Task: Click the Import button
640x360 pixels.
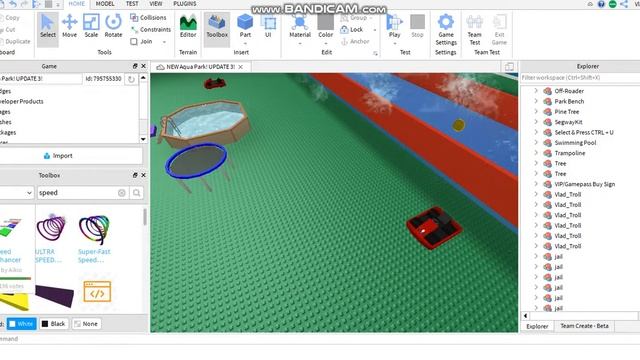Action: click(x=58, y=156)
